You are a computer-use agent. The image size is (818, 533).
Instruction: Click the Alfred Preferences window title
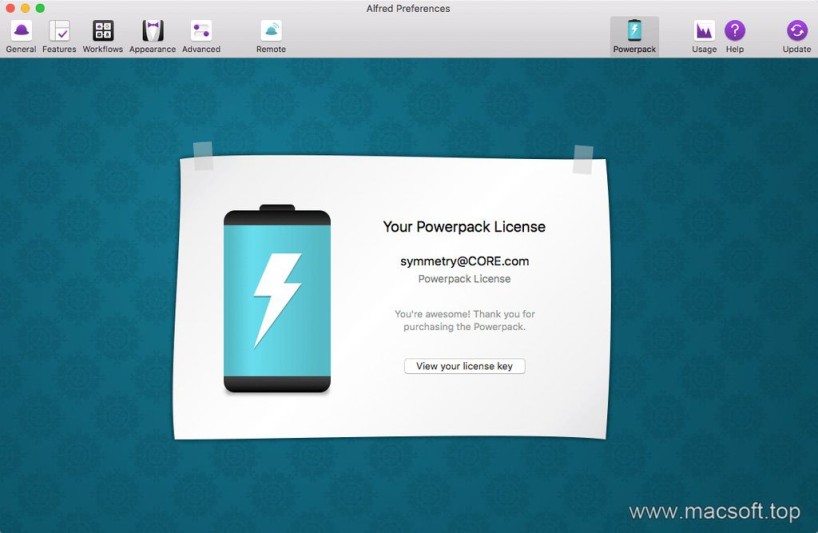[x=408, y=8]
